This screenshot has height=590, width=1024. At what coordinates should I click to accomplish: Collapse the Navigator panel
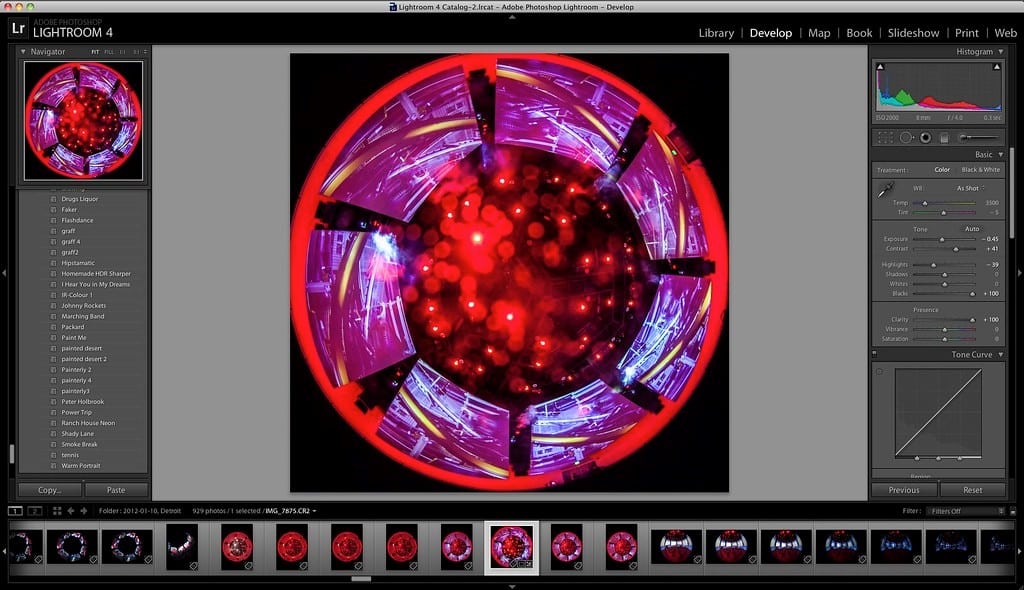coord(23,52)
